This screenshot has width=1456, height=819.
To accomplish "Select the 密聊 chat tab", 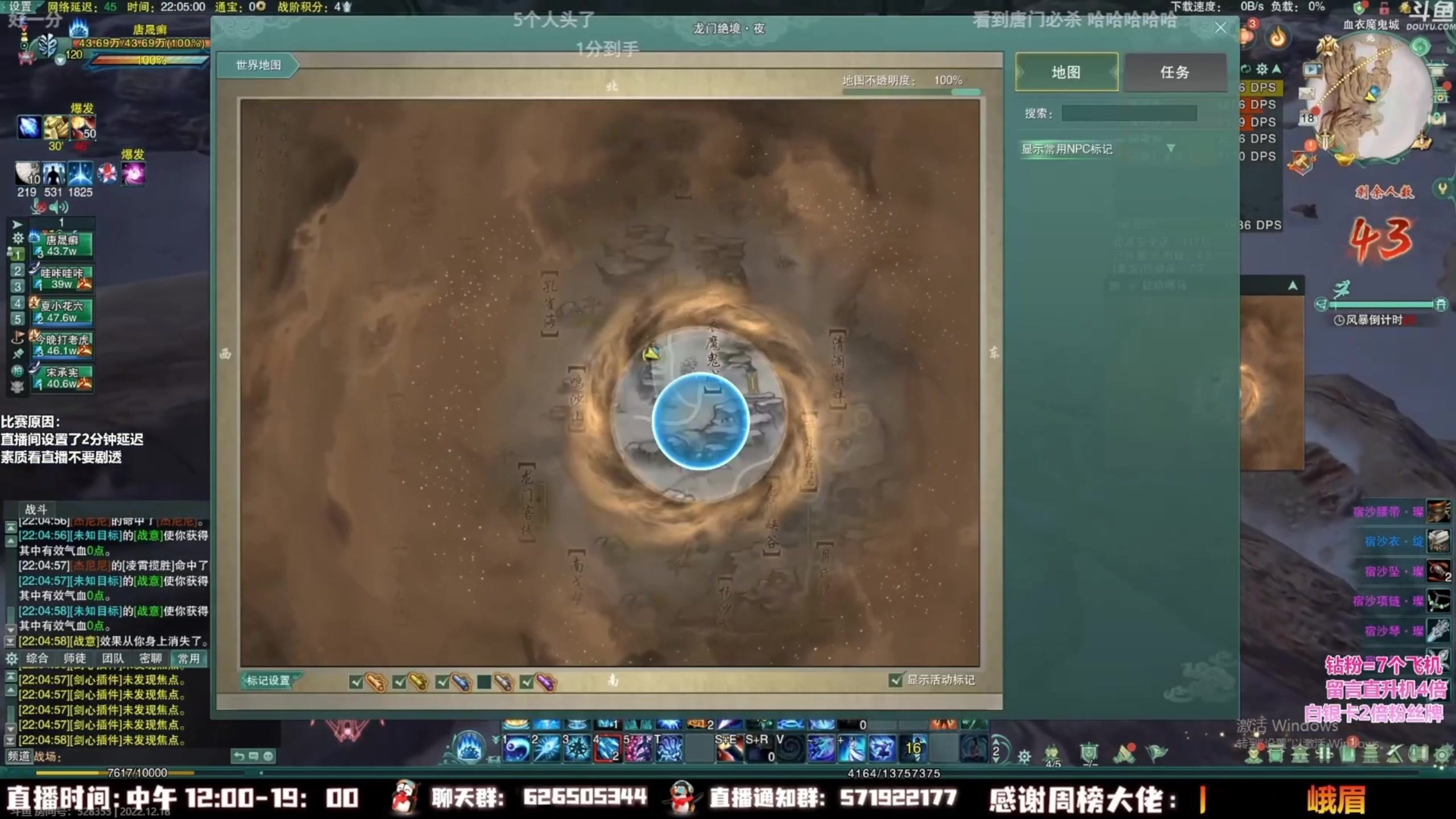I will (x=150, y=659).
